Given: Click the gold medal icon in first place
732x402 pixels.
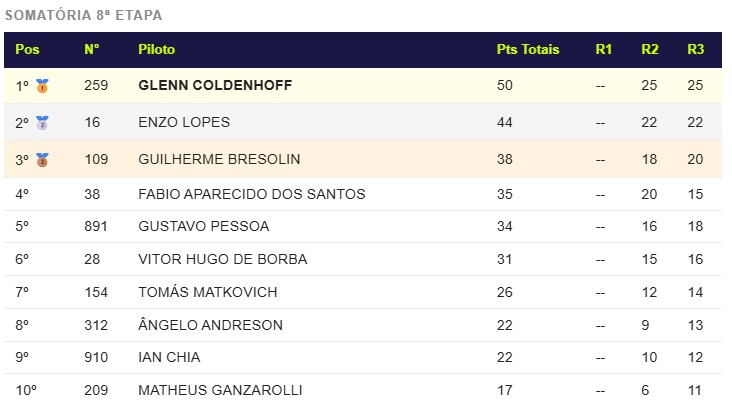Looking at the screenshot, I should click(x=42, y=86).
